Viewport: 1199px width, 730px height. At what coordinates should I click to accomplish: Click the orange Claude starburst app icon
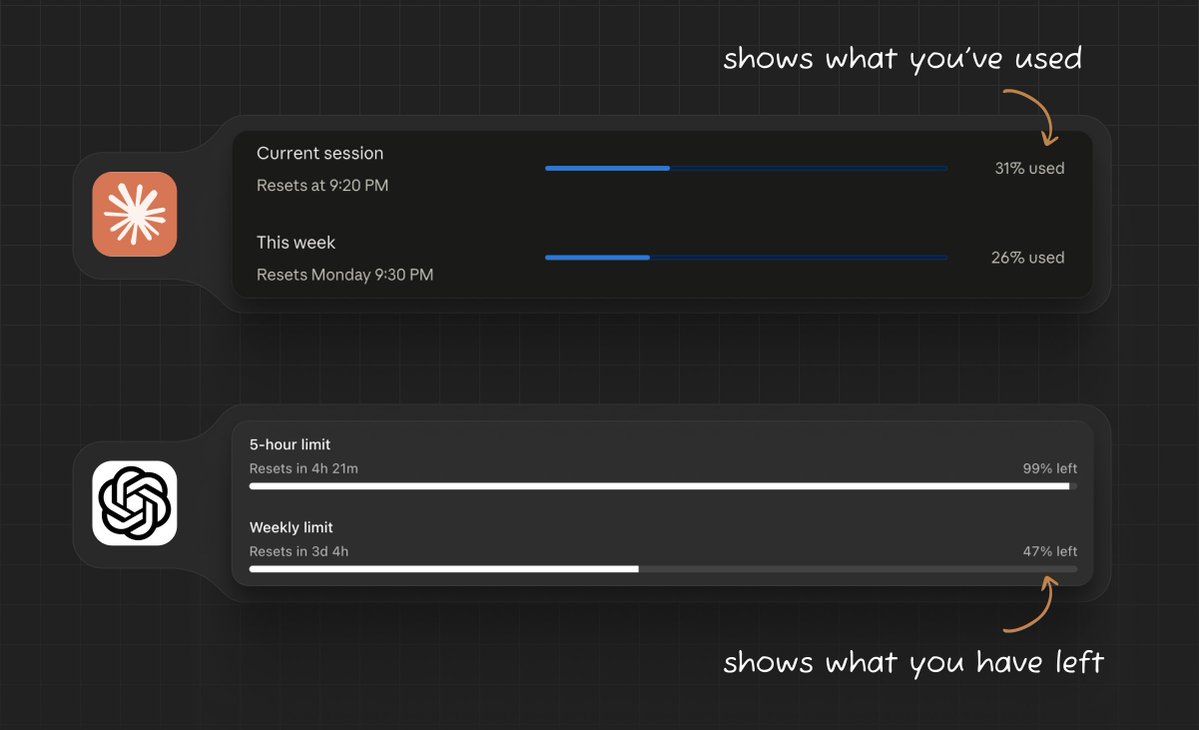point(135,214)
